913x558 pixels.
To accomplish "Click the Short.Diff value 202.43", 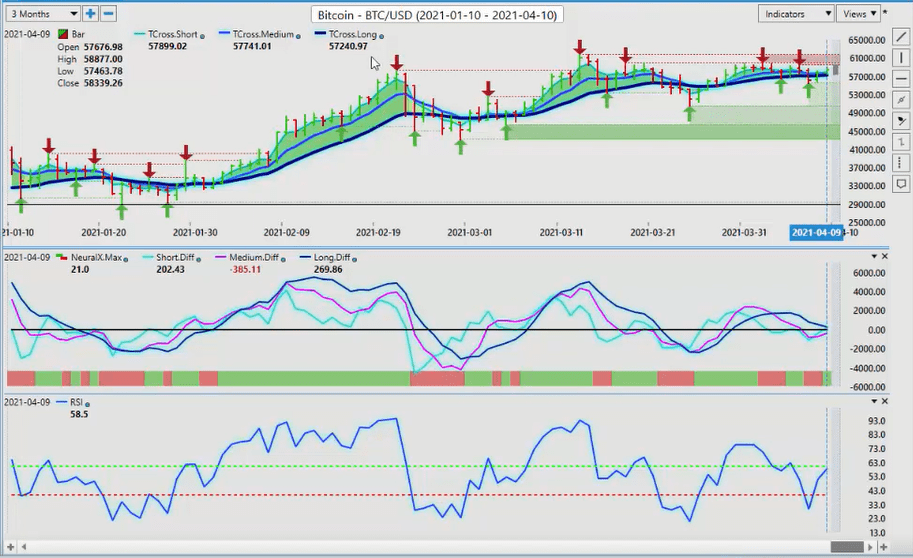I will [x=170, y=270].
